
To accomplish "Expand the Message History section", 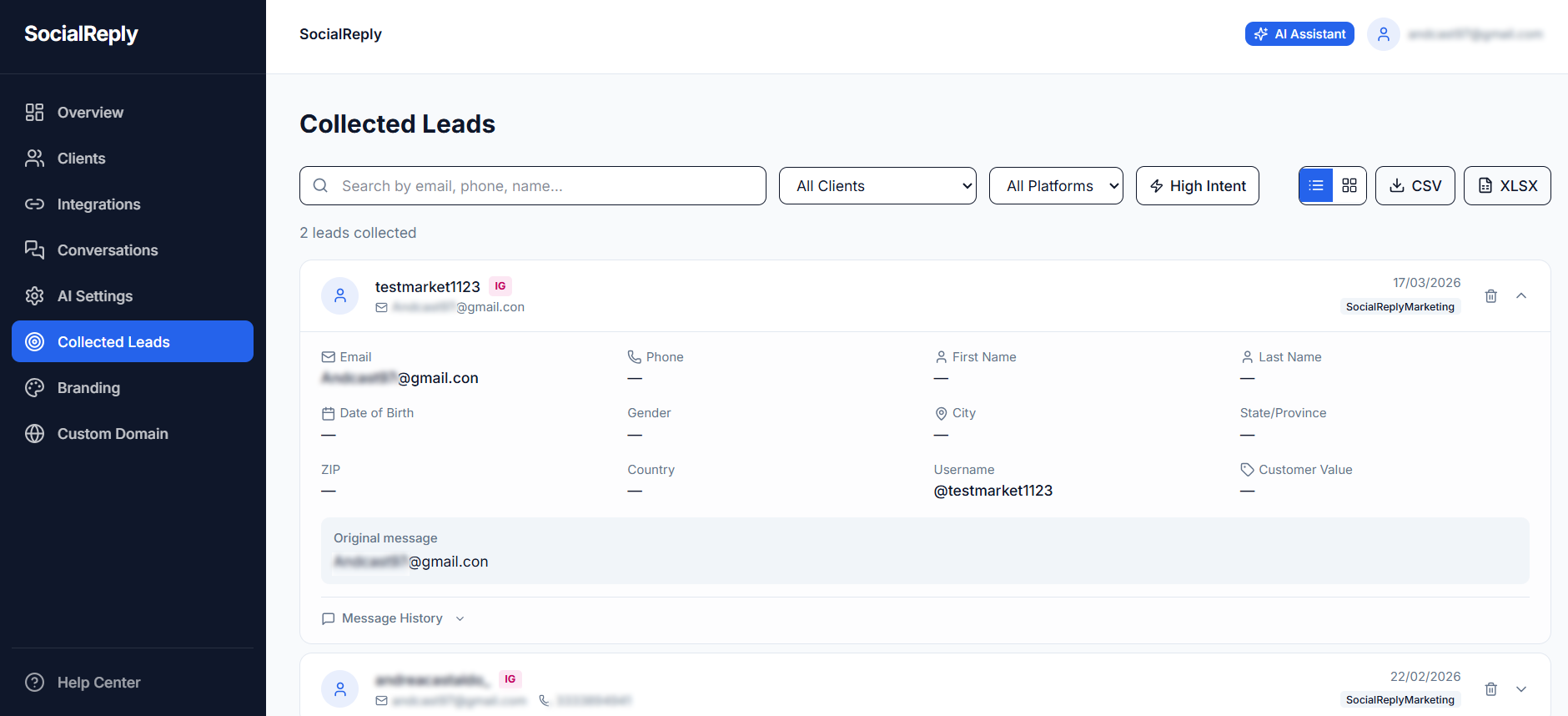I will coord(393,618).
